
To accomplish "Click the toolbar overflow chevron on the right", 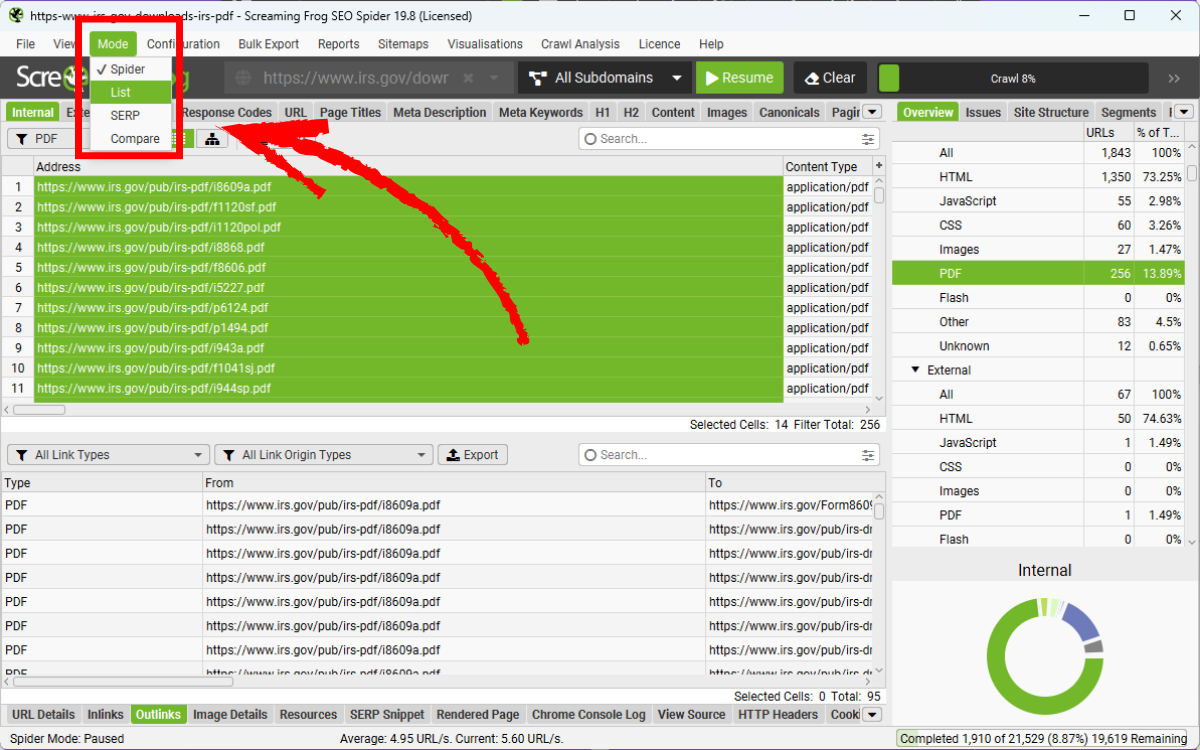I will click(x=1172, y=77).
